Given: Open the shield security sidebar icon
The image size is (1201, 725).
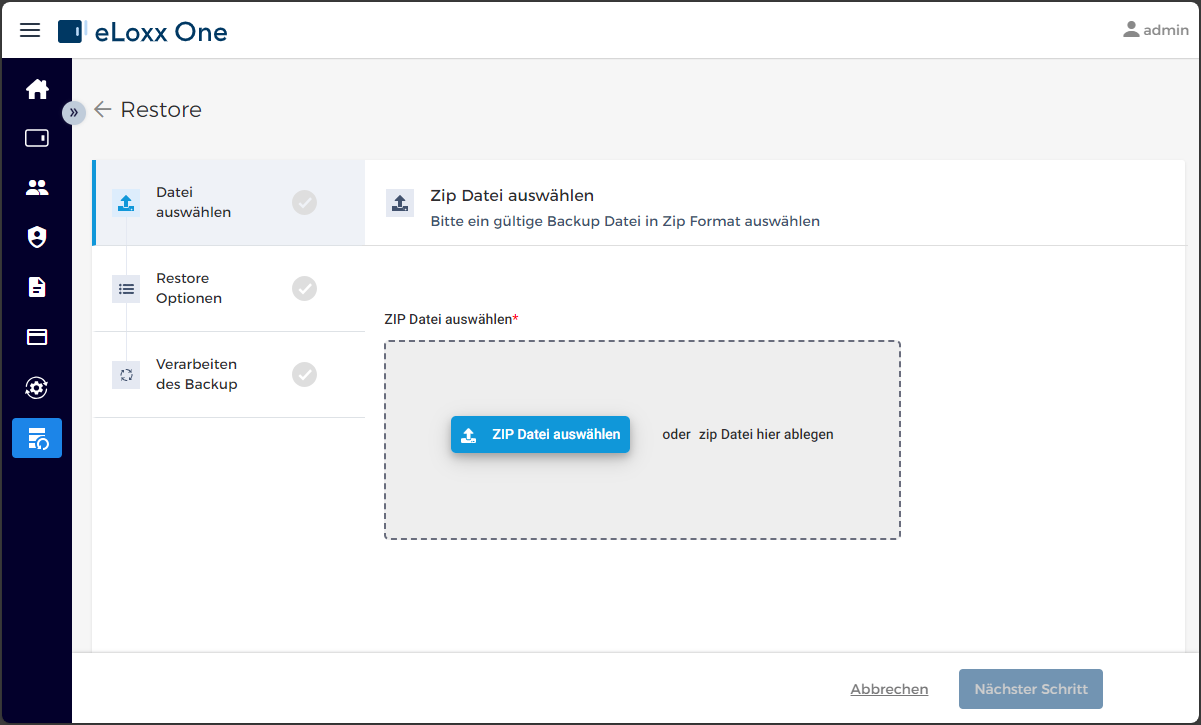Looking at the screenshot, I should (37, 237).
